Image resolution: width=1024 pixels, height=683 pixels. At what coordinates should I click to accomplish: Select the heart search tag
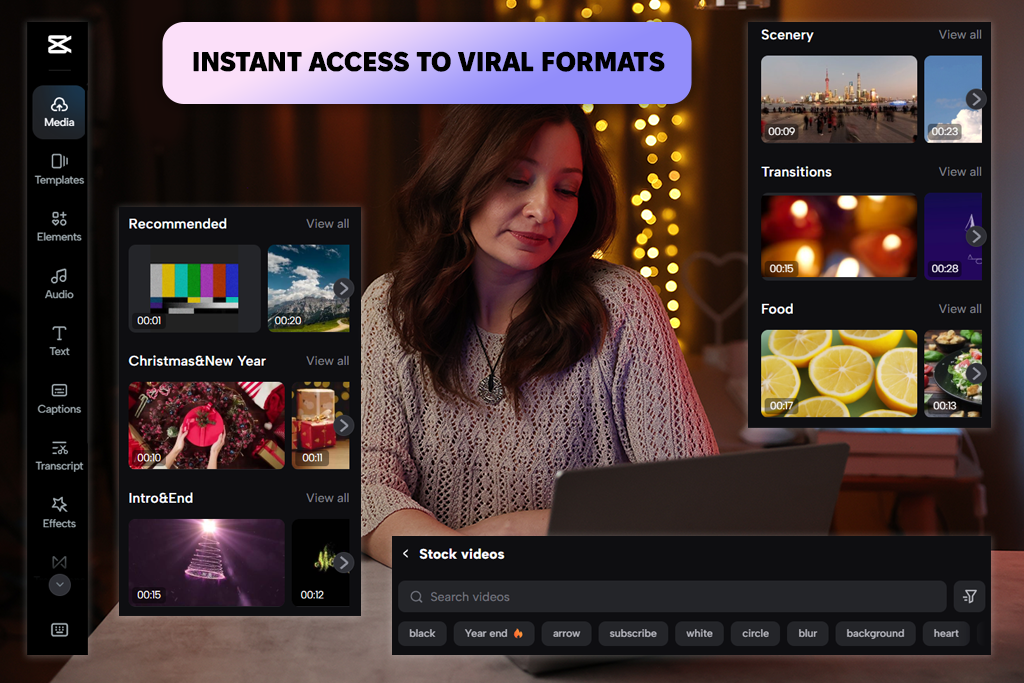pyautogui.click(x=946, y=633)
